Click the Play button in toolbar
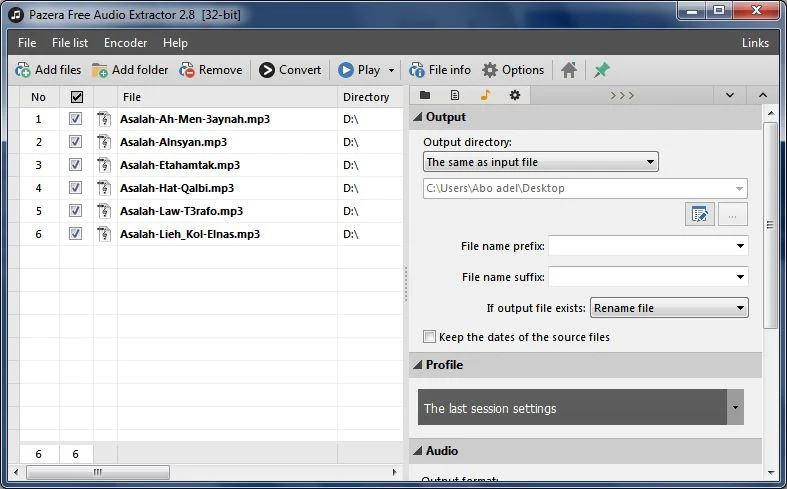 click(x=359, y=70)
